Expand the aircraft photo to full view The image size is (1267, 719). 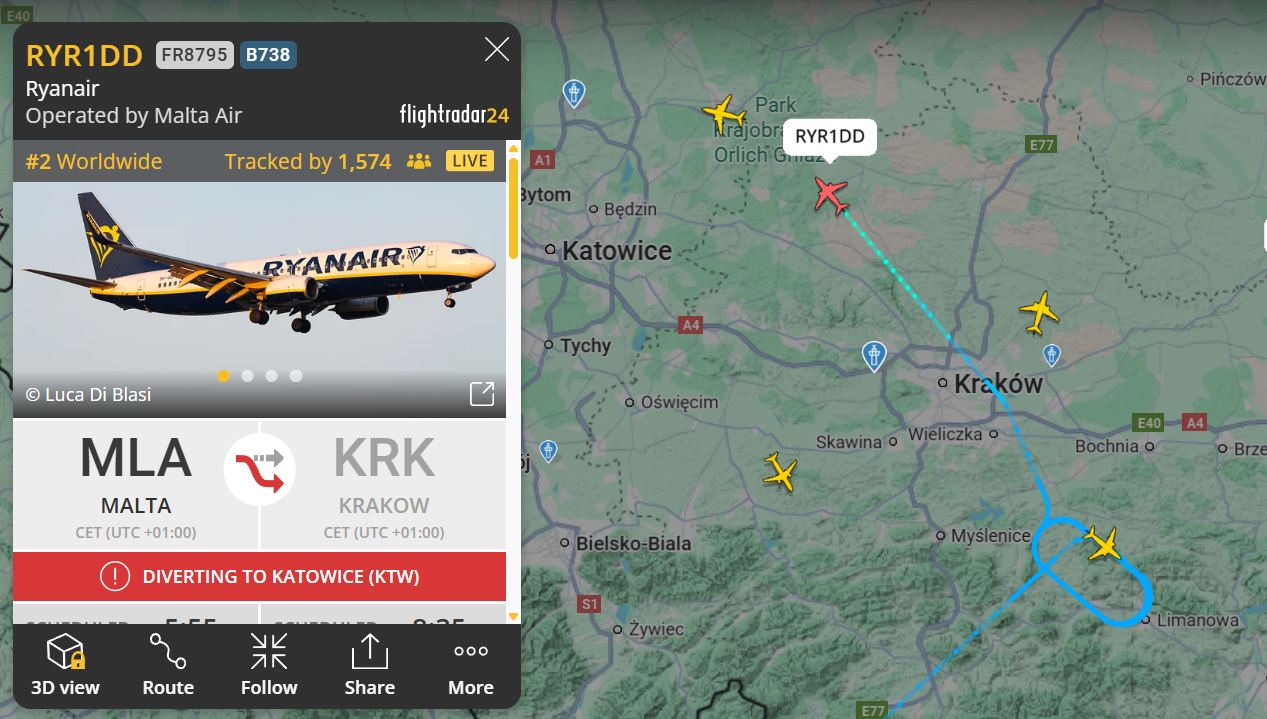click(x=482, y=394)
